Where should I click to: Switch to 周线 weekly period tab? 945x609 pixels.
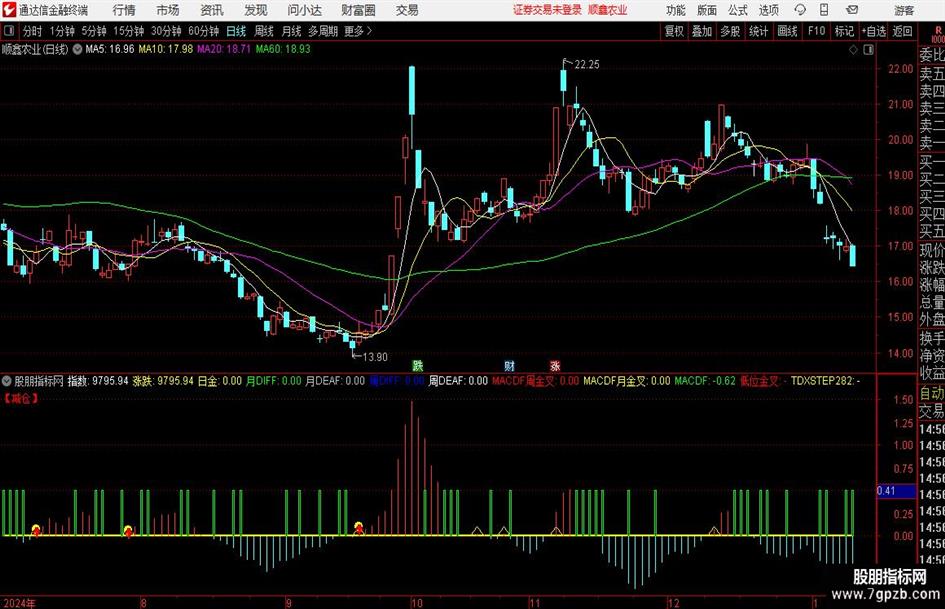point(264,31)
